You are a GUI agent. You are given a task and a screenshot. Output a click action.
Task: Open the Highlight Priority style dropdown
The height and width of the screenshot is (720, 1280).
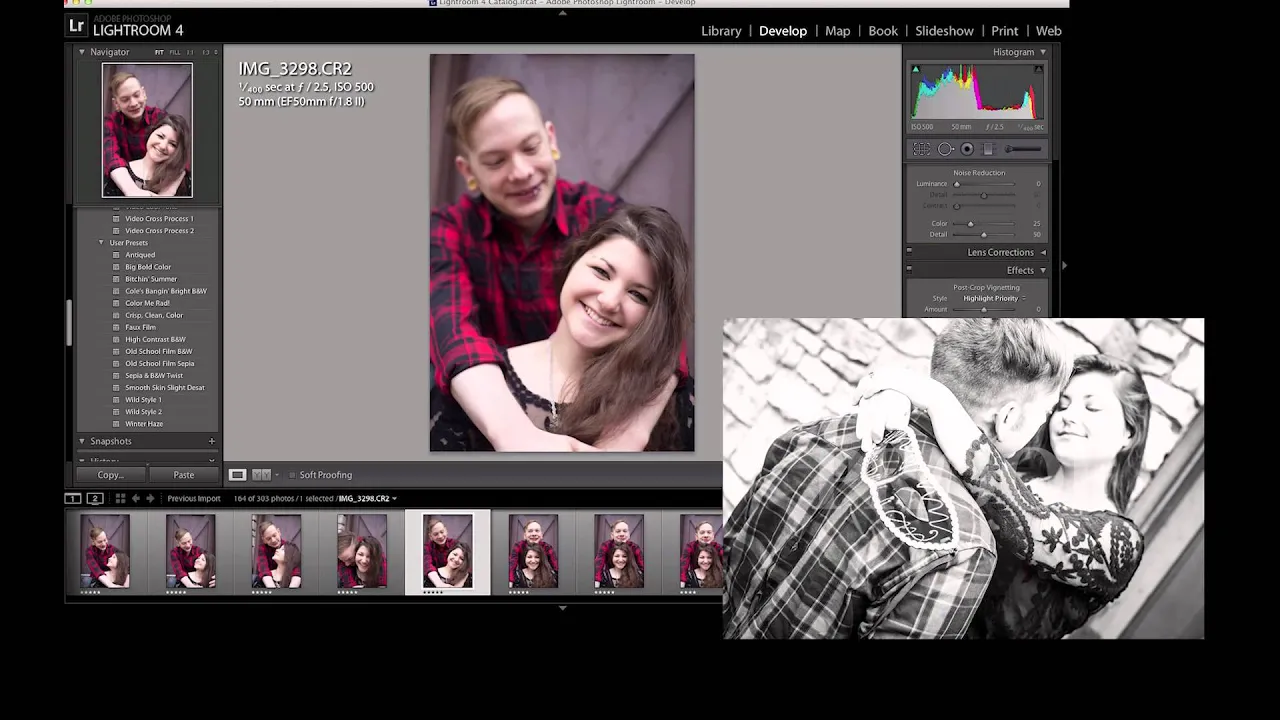point(994,298)
